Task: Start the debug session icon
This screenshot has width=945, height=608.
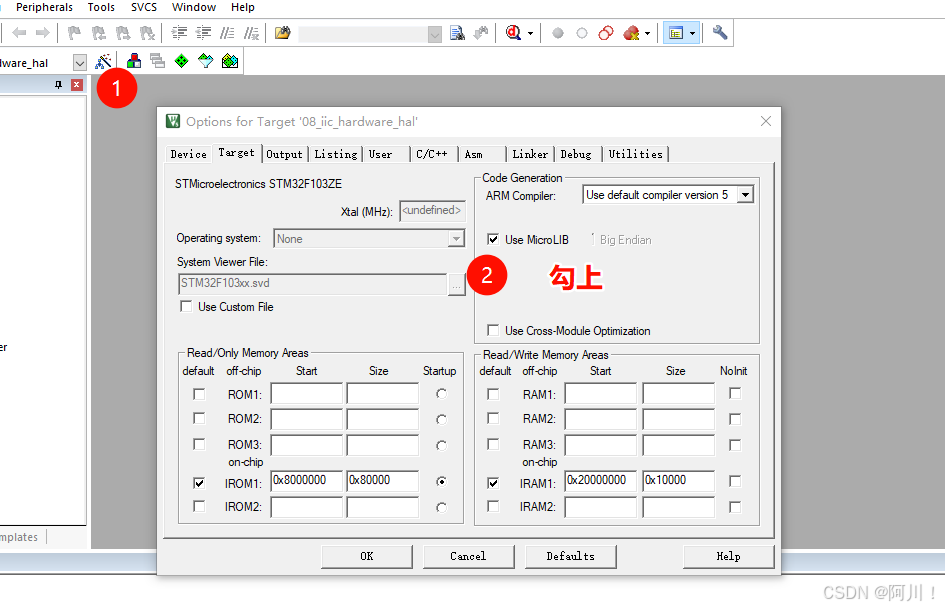Action: click(513, 33)
